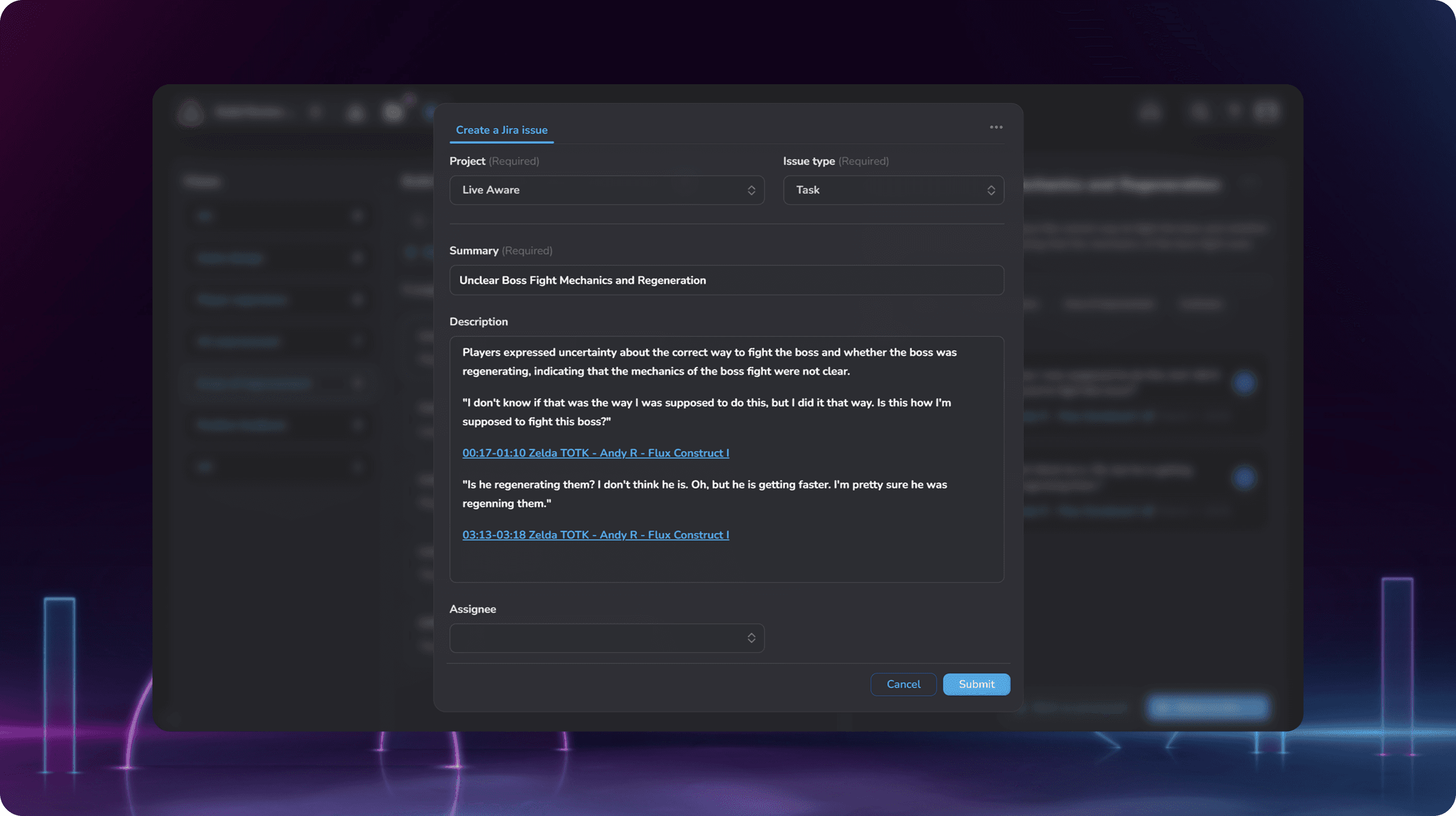Click the quote "I don't know if that was the way"

click(707, 412)
